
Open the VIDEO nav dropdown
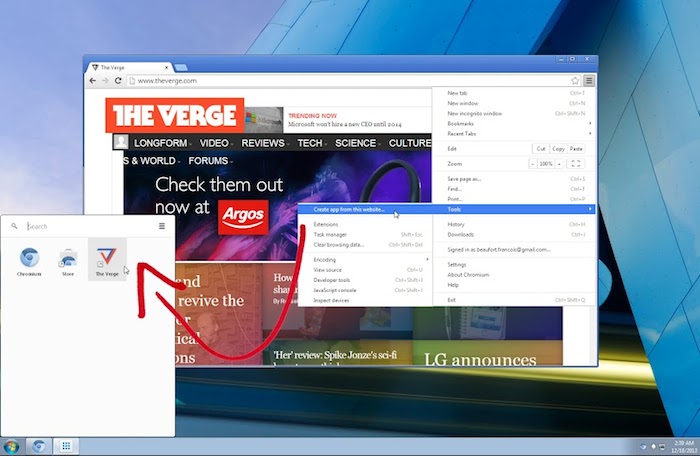[x=216, y=143]
